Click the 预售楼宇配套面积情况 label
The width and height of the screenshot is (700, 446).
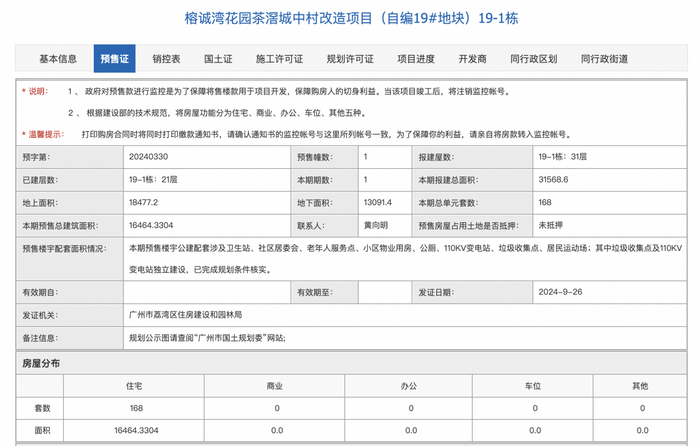(x=65, y=248)
